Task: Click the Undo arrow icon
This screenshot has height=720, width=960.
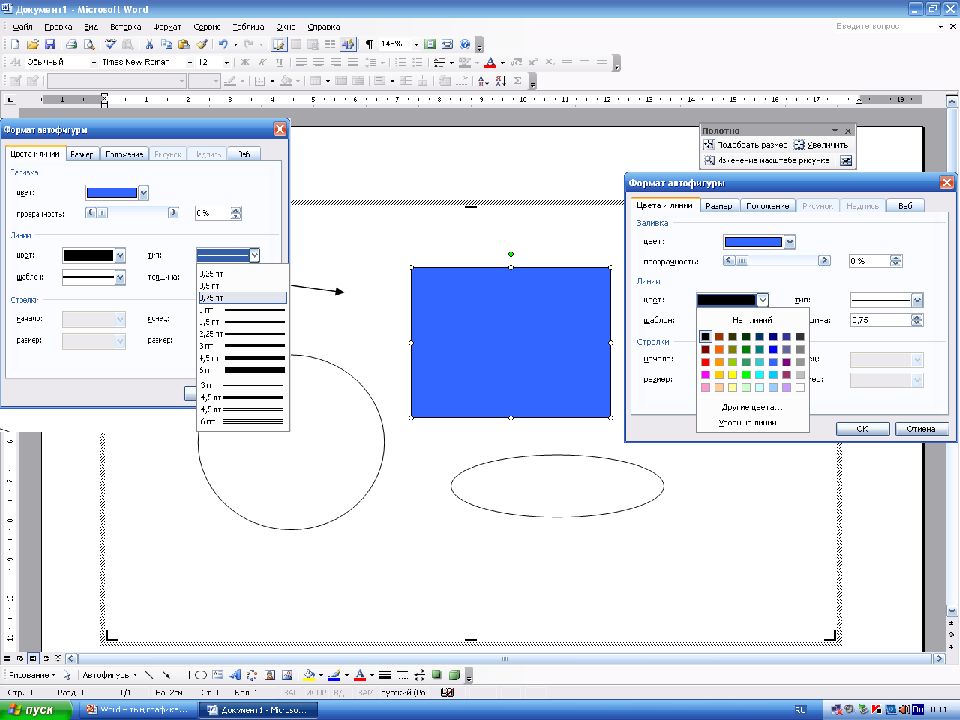Action: [223, 44]
